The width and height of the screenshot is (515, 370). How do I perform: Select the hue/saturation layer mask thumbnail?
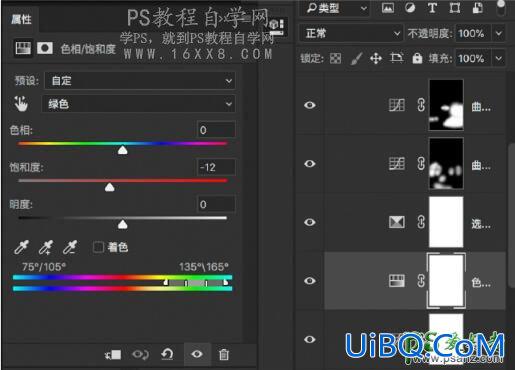(446, 280)
